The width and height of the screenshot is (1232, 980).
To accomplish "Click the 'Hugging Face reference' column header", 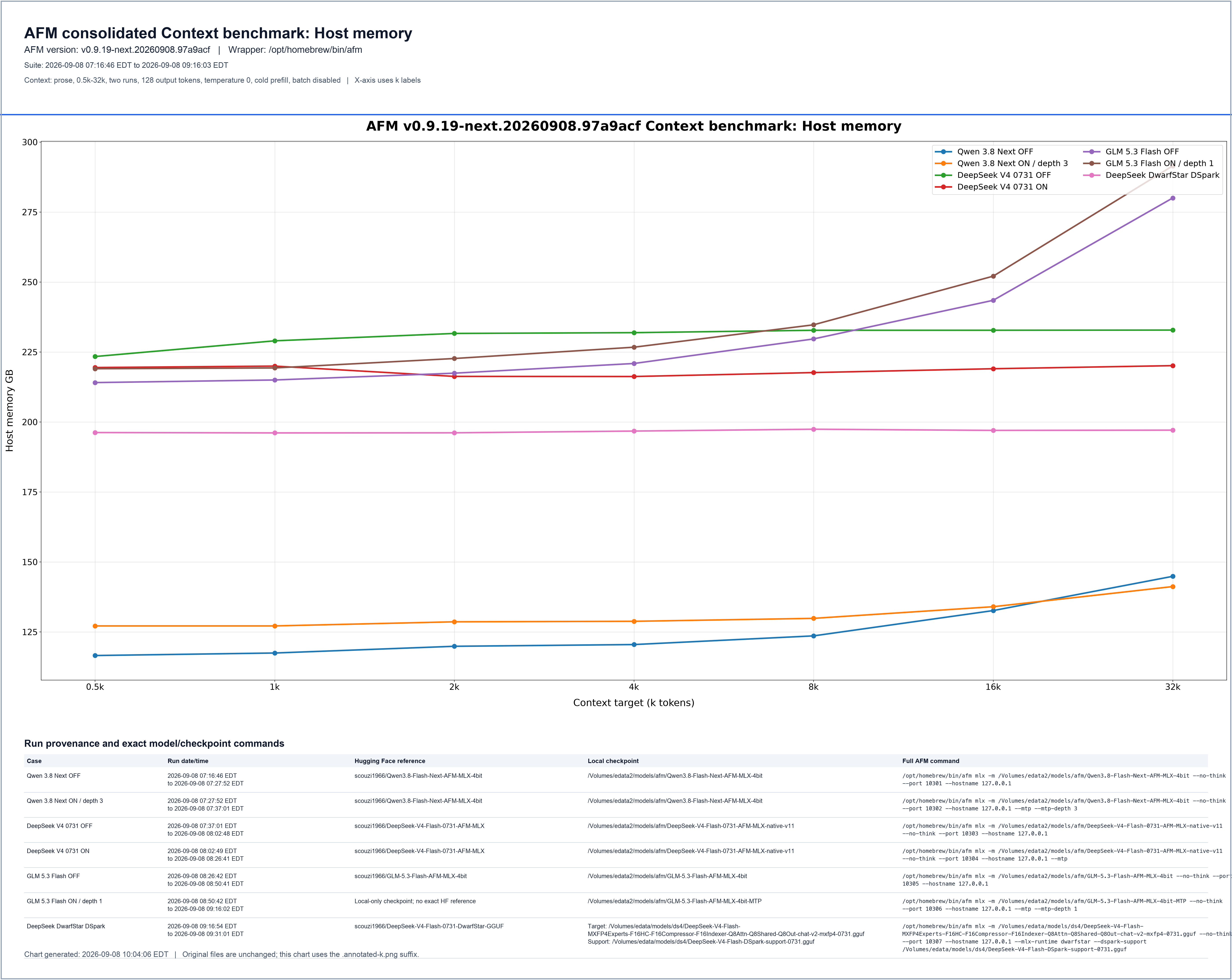I will click(x=390, y=761).
